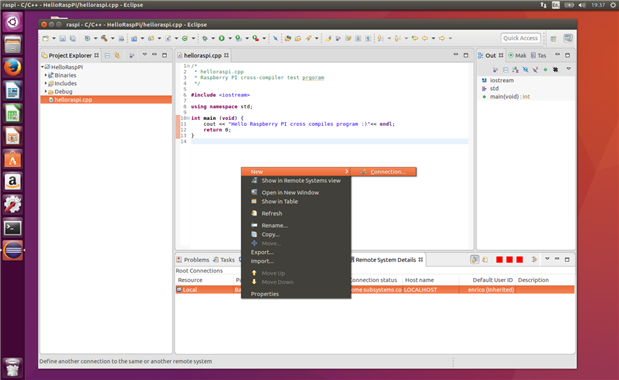Screen dimensions: 619x380
Task: Select main(void) : int in Outline
Action: point(510,97)
